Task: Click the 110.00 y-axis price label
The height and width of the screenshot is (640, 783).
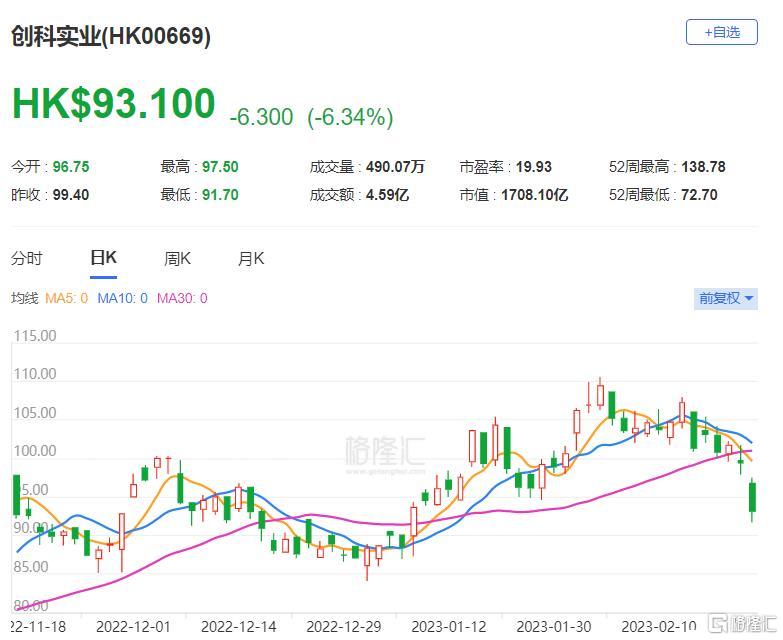Action: point(34,374)
